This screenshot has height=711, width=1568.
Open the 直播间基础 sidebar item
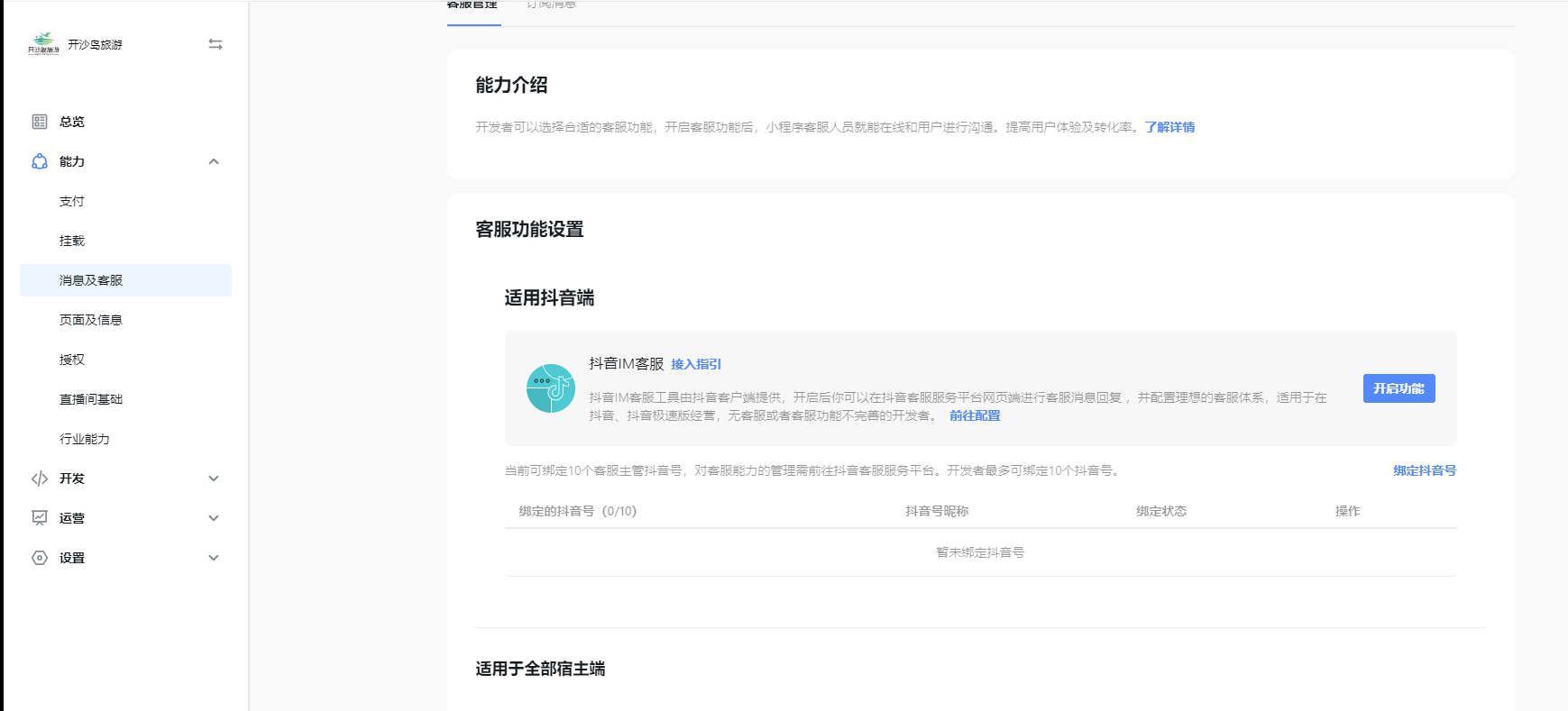tap(91, 399)
